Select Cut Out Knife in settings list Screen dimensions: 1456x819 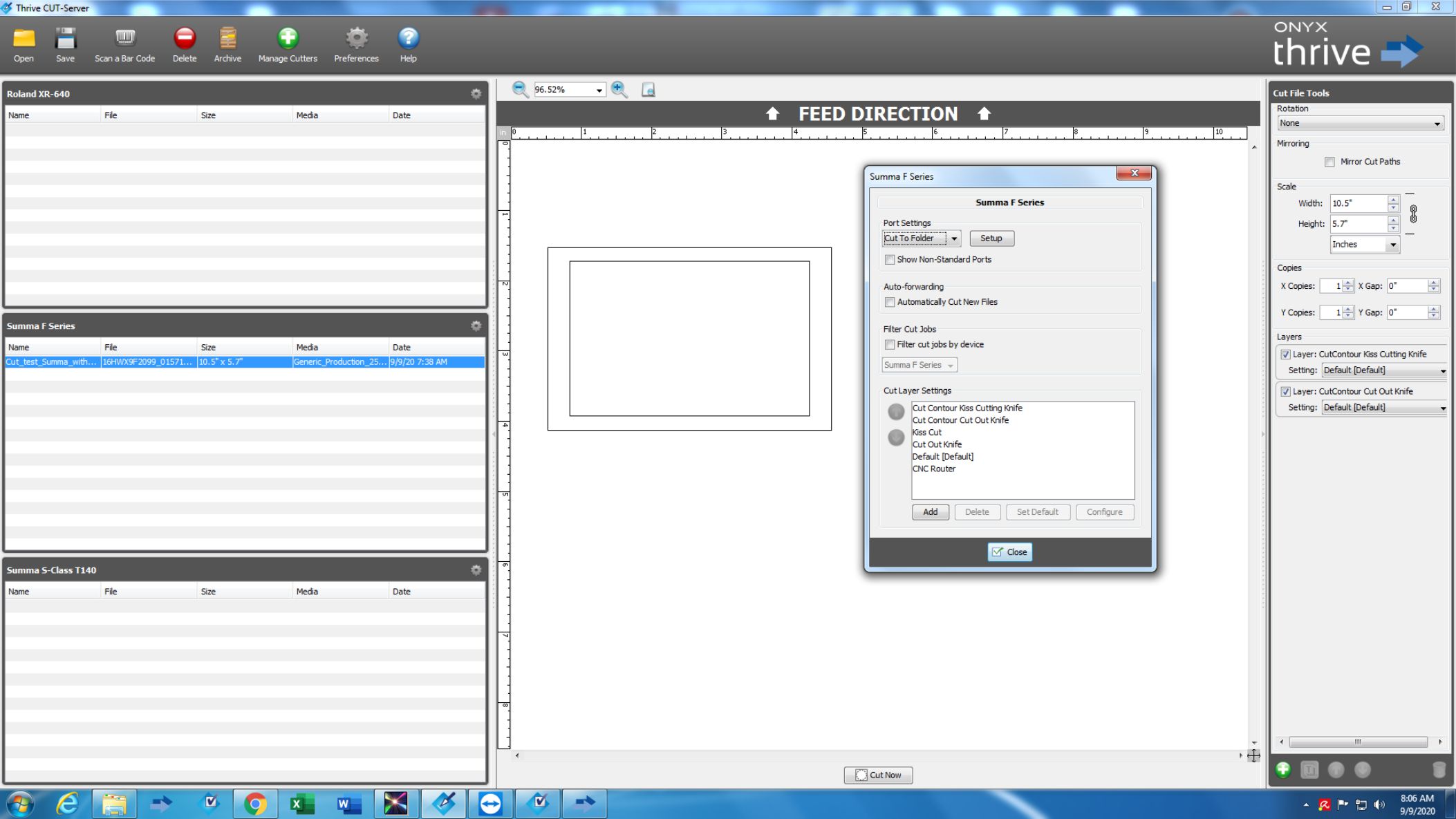point(937,444)
